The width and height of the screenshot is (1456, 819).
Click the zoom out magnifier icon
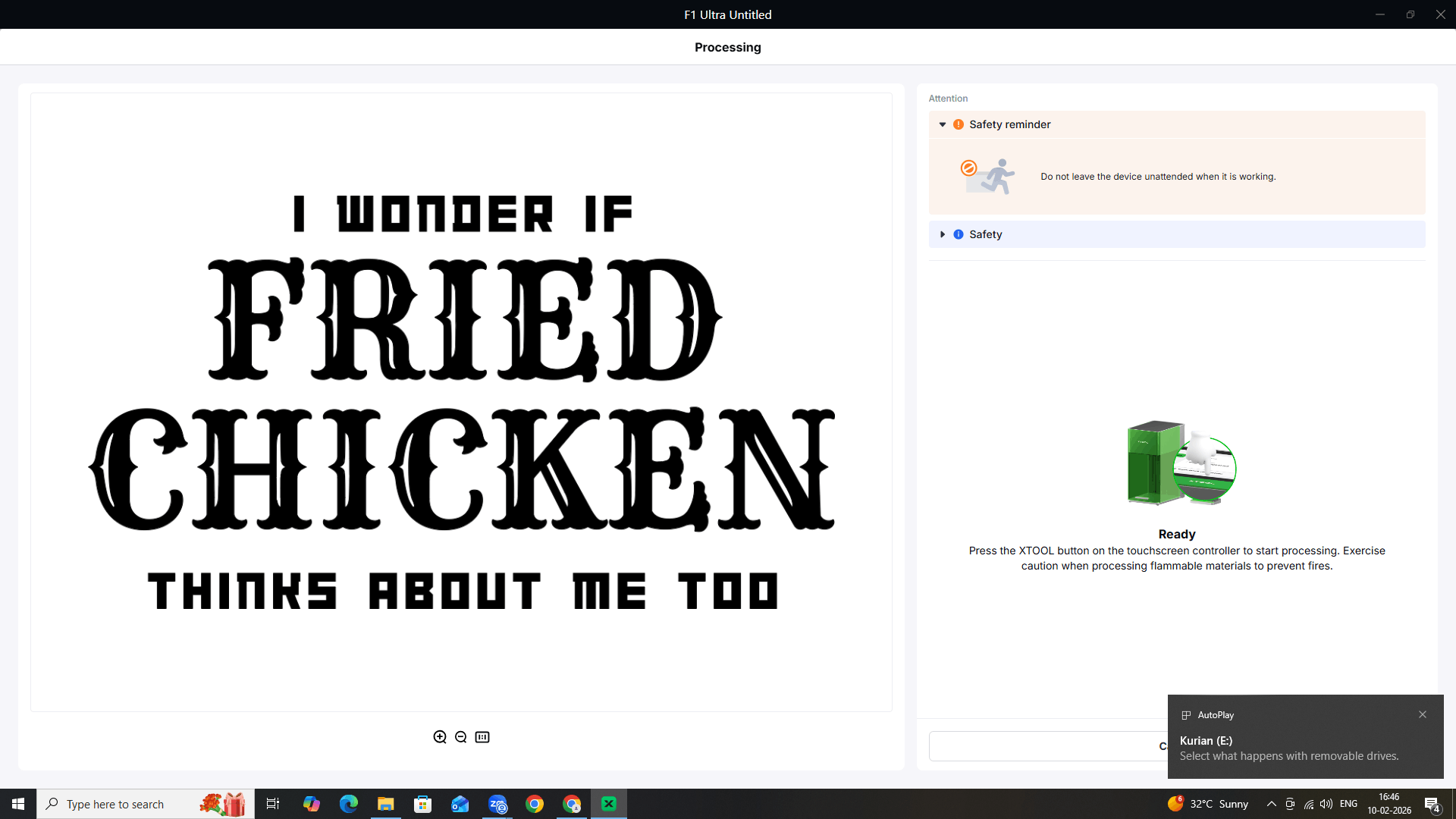pos(461,737)
